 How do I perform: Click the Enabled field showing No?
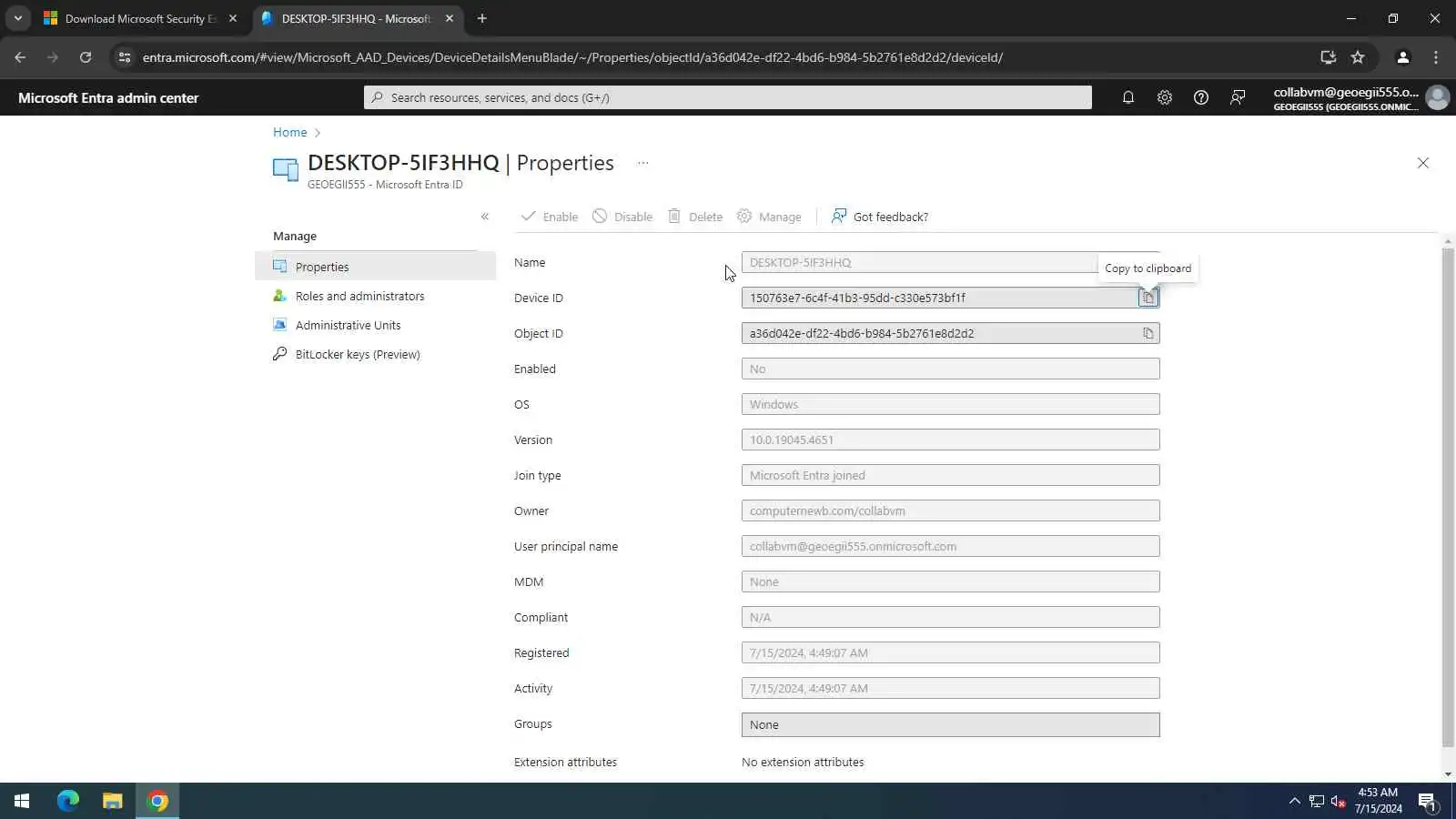(x=951, y=369)
